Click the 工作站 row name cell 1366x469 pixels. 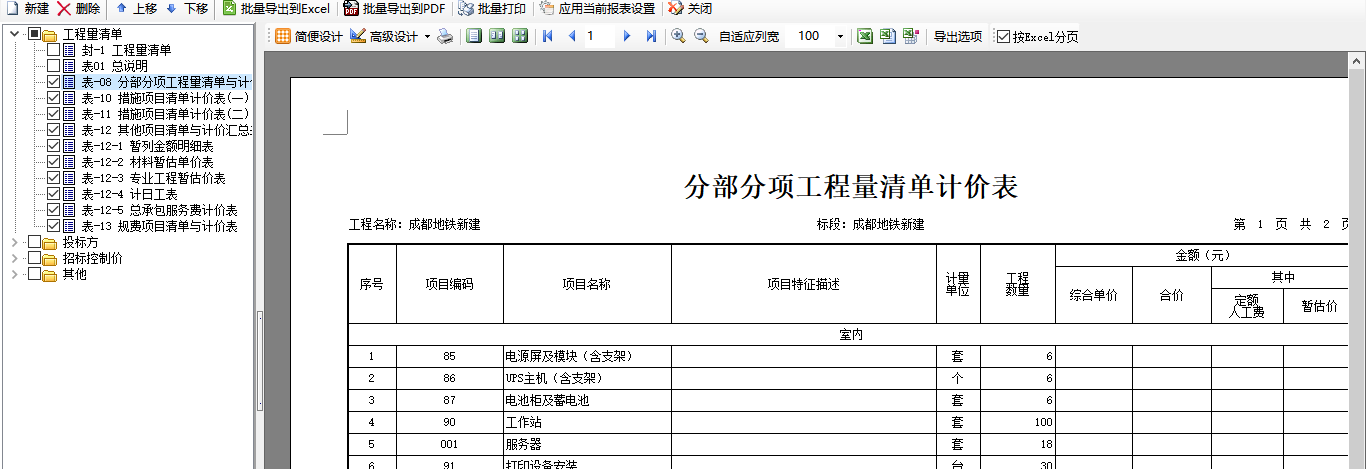click(587, 423)
